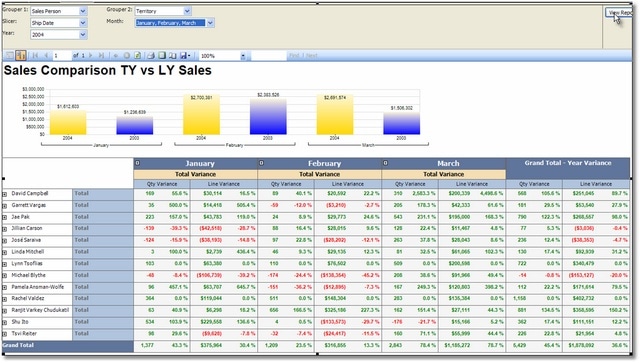Screen dimensions: 640x363
Task: Click the View Report button
Action: pos(619,13)
